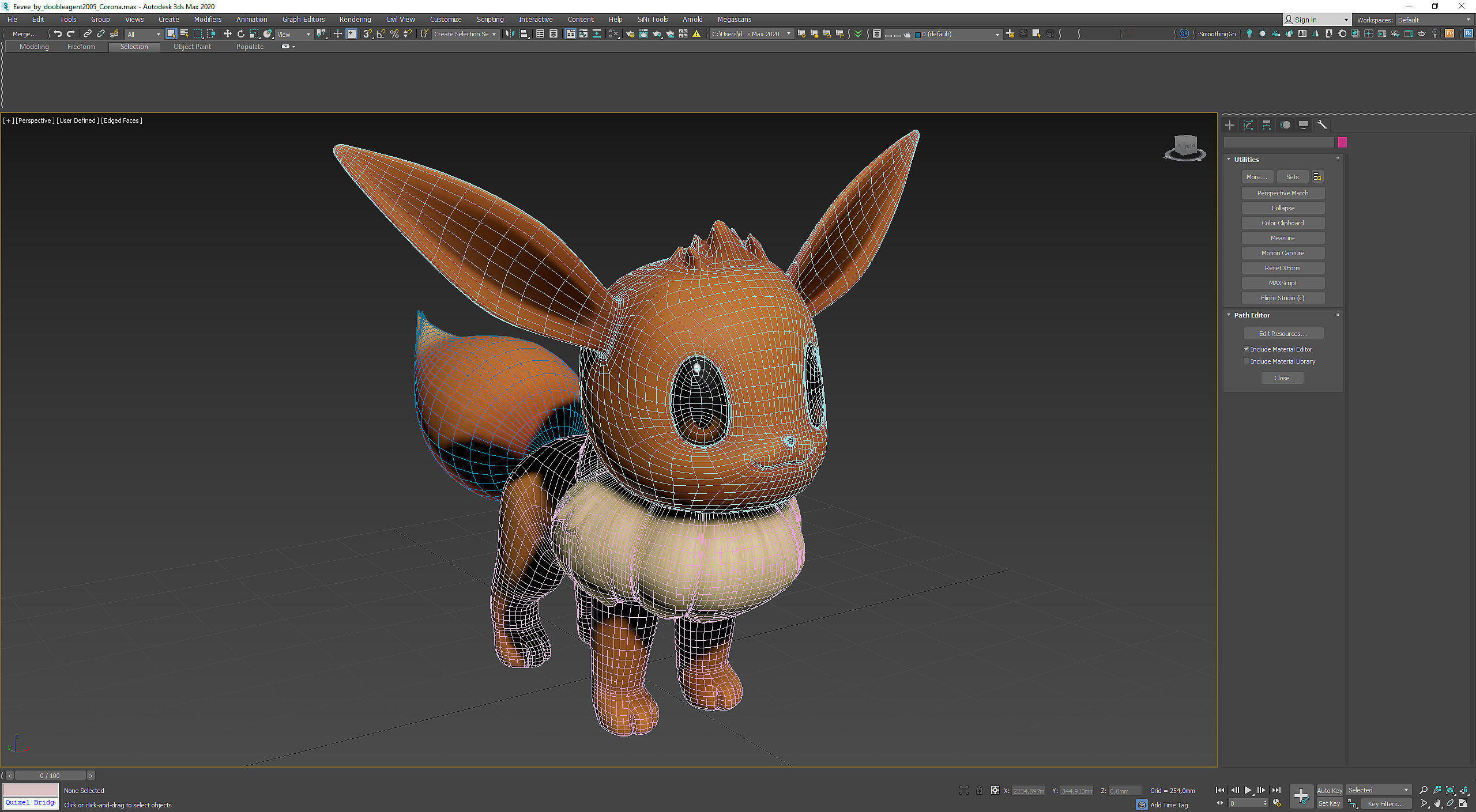This screenshot has height=812, width=1476.
Task: Click the Zoom magnifier icon
Action: (1424, 790)
